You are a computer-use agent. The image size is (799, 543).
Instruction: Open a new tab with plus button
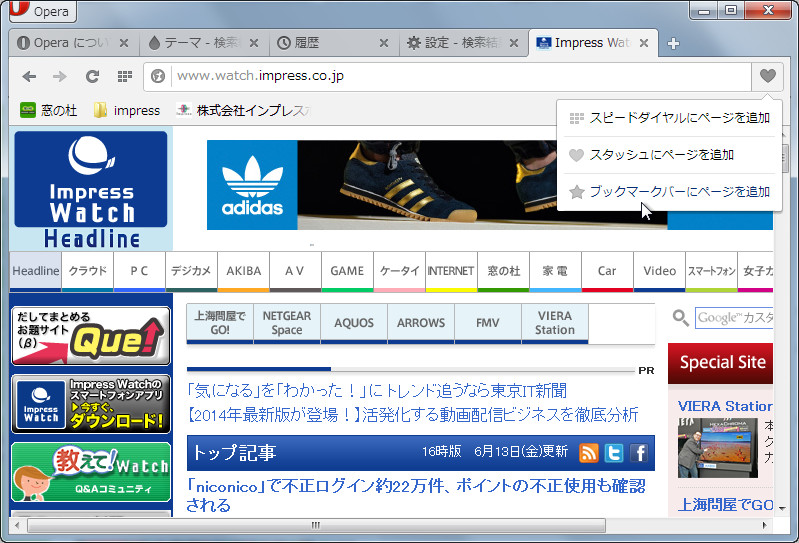pos(673,44)
